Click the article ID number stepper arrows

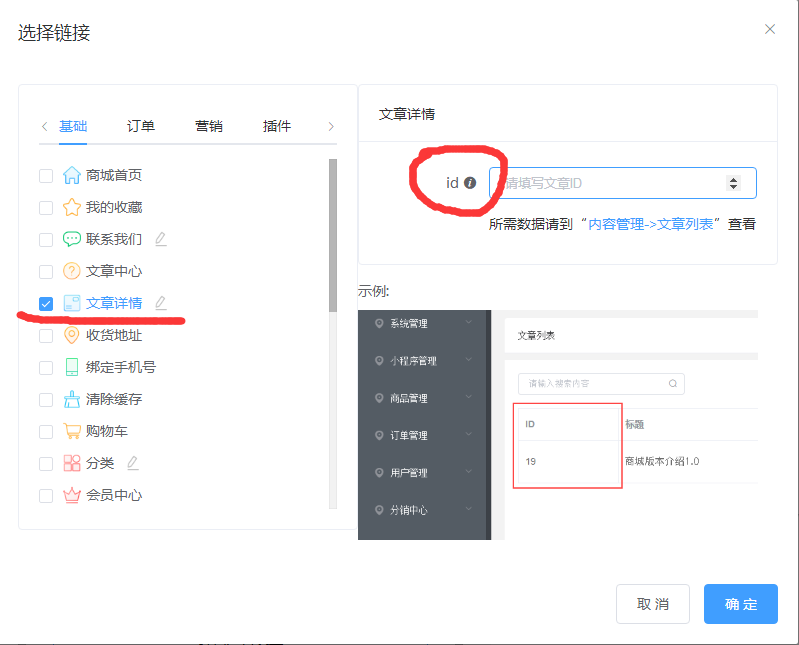[x=733, y=183]
